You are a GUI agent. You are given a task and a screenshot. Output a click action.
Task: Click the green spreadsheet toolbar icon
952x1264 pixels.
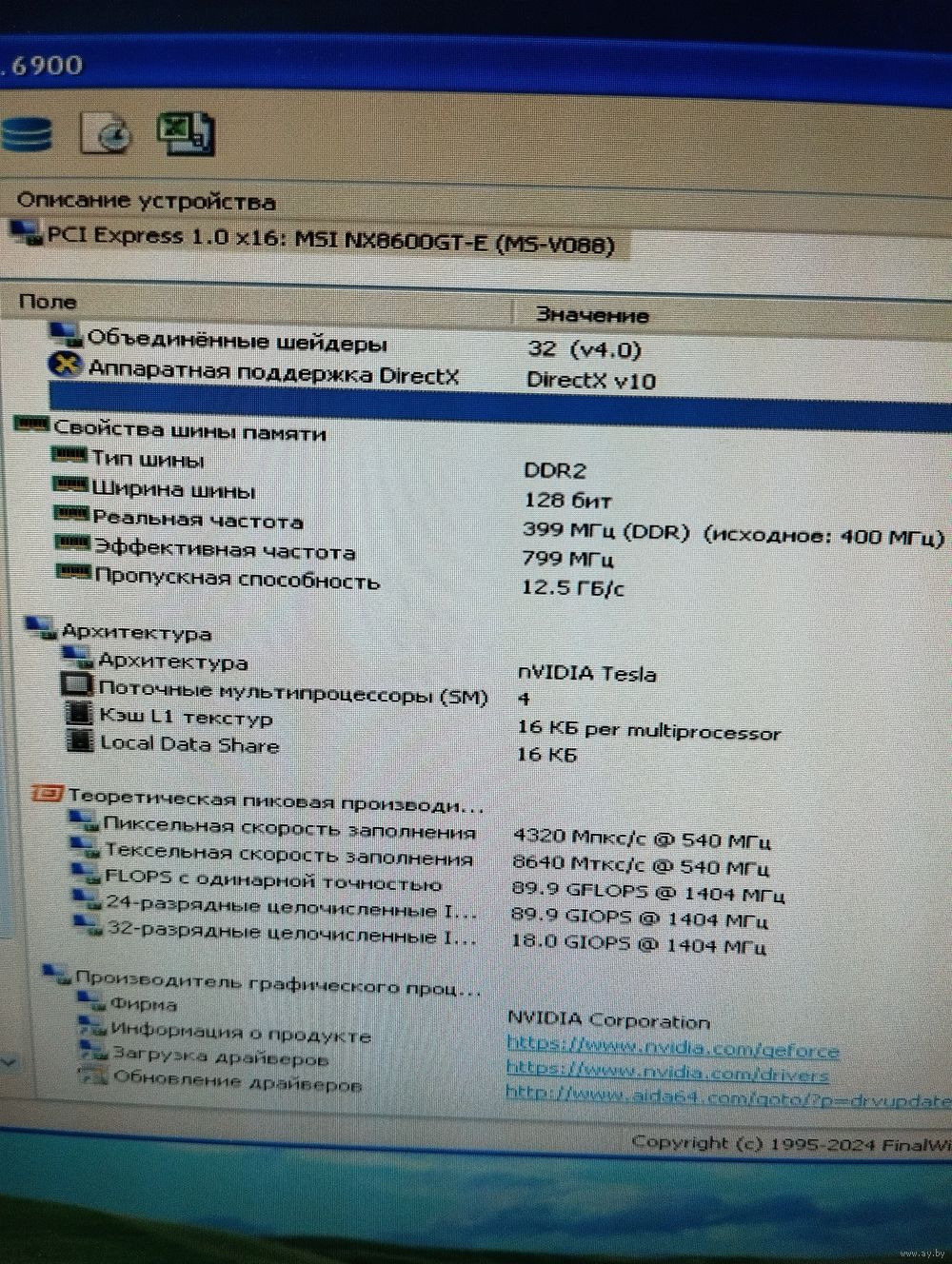point(186,133)
